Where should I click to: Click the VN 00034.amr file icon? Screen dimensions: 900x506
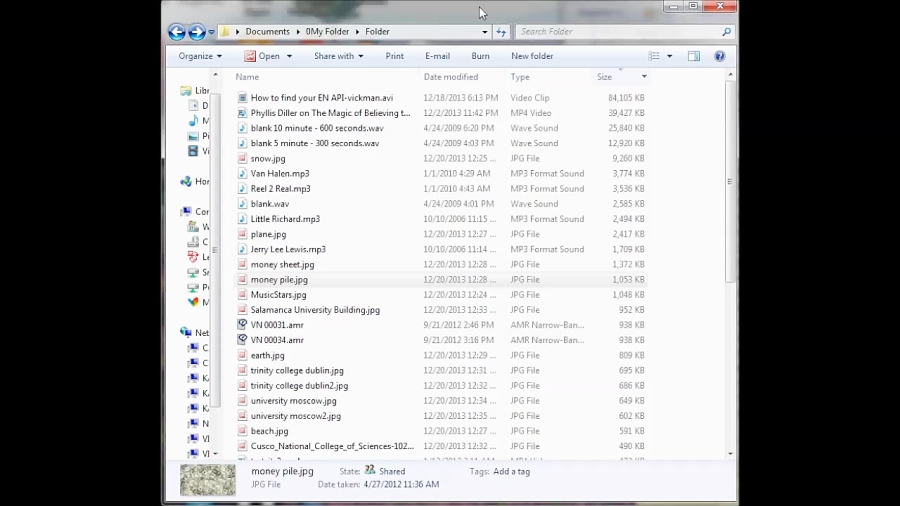pyautogui.click(x=242, y=340)
